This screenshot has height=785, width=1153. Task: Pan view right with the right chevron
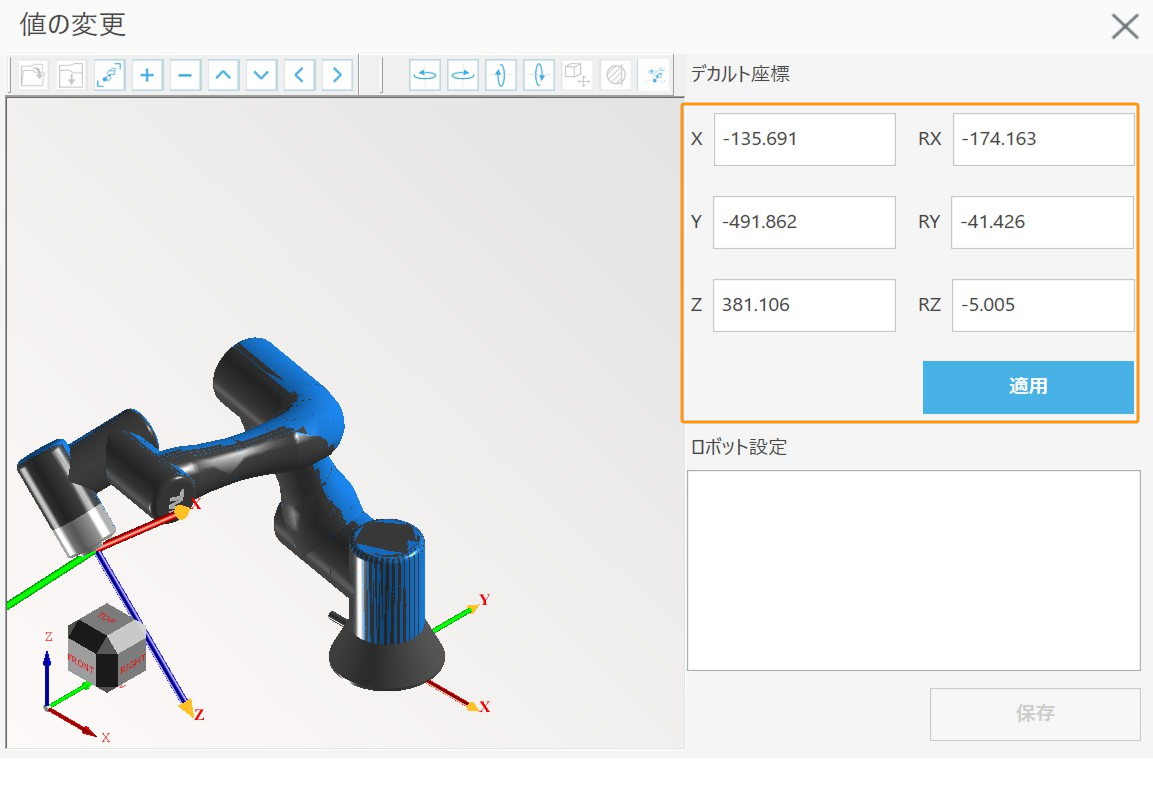(x=337, y=75)
